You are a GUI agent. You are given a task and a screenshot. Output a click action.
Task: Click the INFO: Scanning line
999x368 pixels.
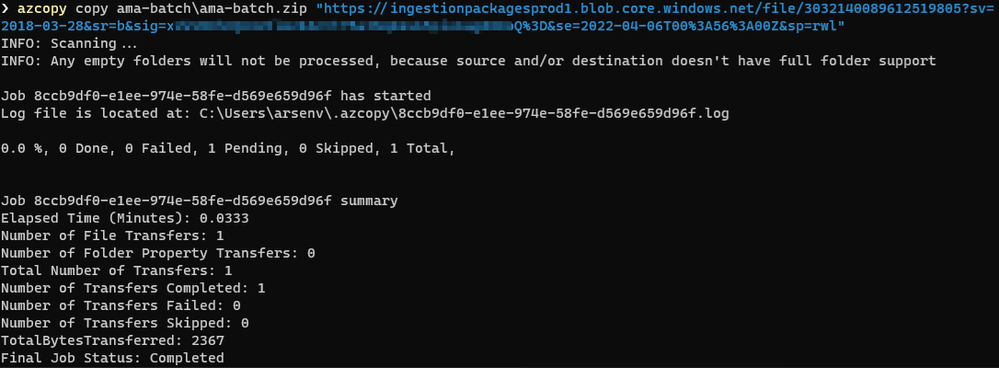click(69, 44)
